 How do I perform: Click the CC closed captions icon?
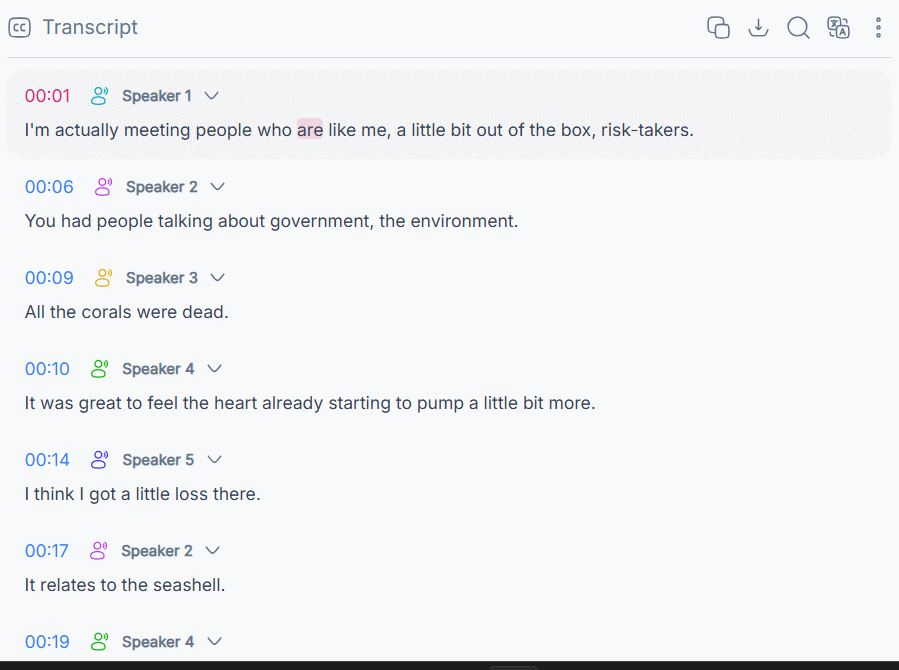tap(19, 28)
